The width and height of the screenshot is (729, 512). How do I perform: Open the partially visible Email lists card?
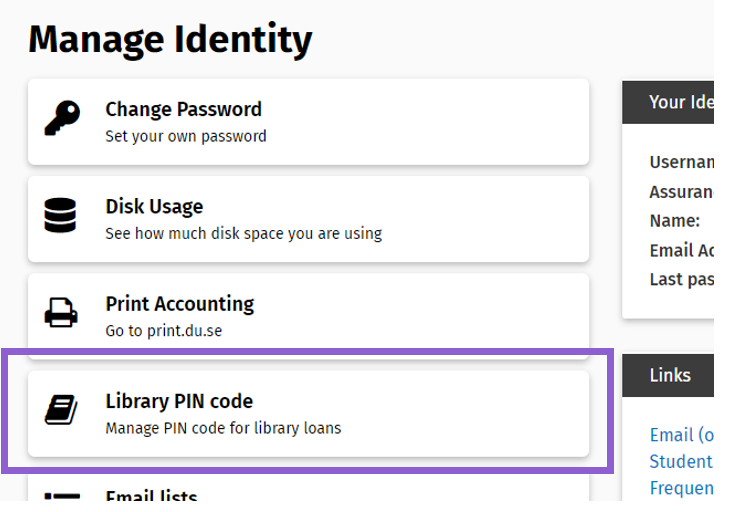[x=308, y=488]
